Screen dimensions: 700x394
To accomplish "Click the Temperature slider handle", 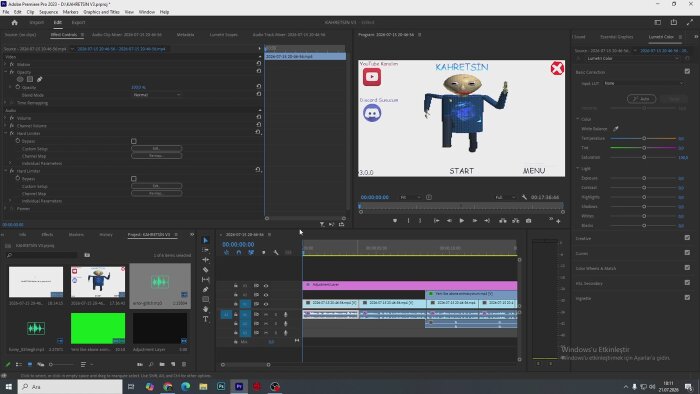I will (x=644, y=138).
